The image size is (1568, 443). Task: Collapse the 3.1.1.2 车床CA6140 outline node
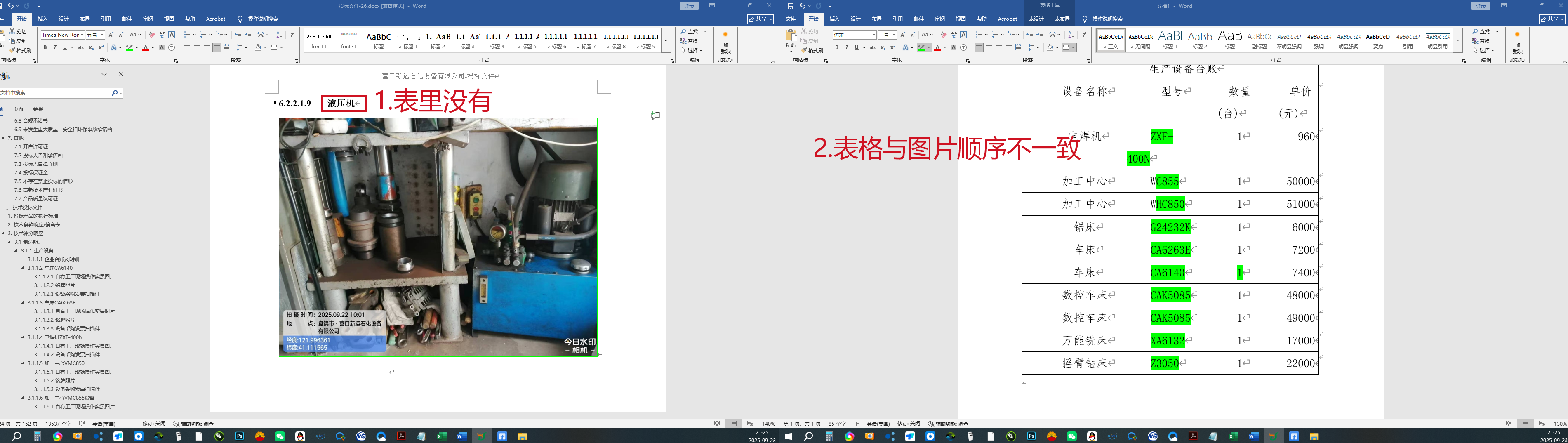(23, 268)
